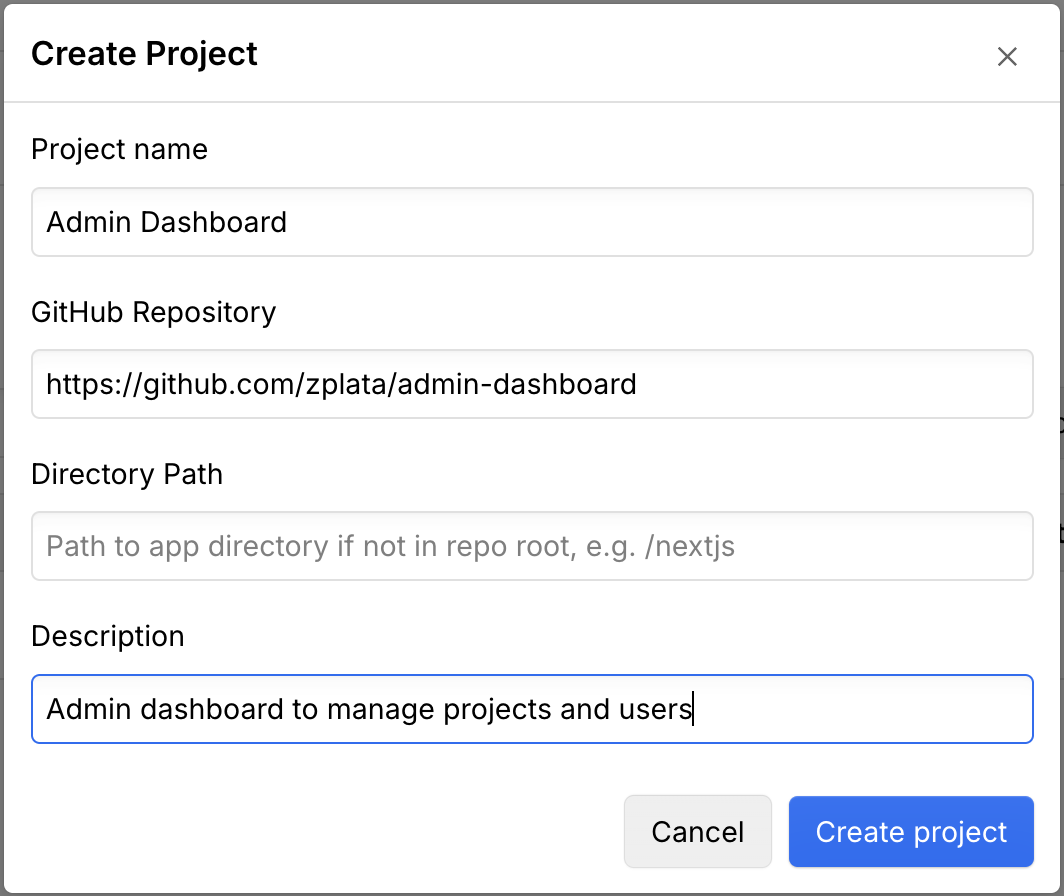Dismiss the dialog using Cancel
1064x896 pixels.
pyautogui.click(x=697, y=831)
